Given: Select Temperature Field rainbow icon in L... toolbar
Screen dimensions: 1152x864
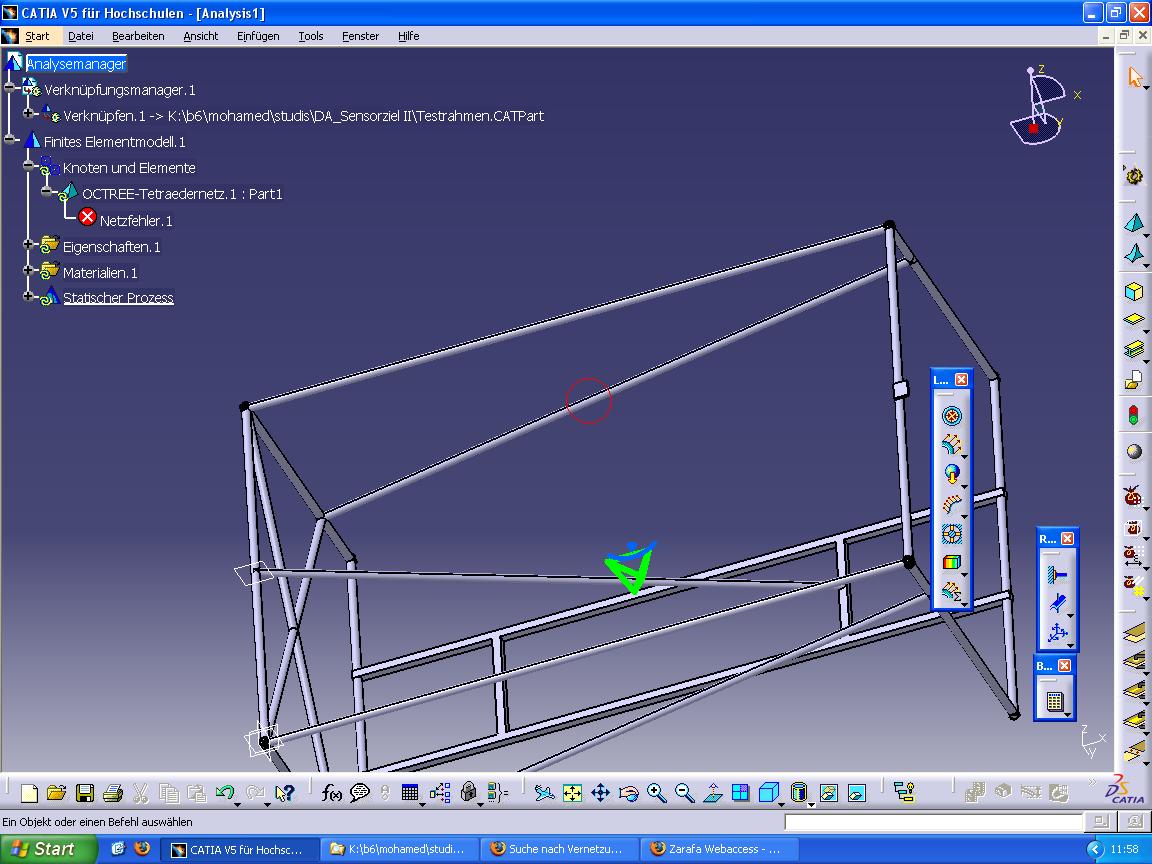Looking at the screenshot, I should [951, 563].
